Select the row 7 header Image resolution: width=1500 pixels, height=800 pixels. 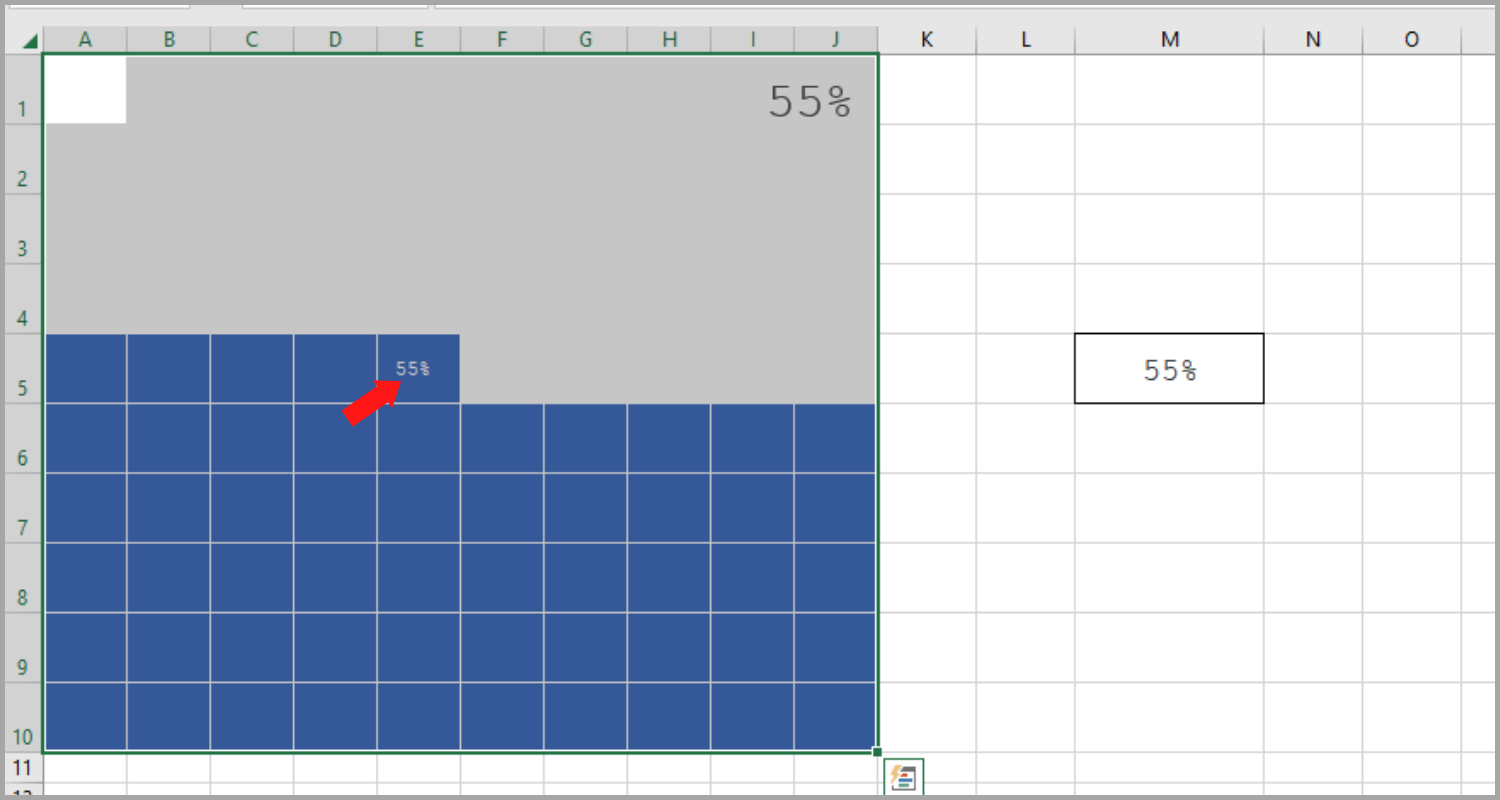[x=21, y=508]
